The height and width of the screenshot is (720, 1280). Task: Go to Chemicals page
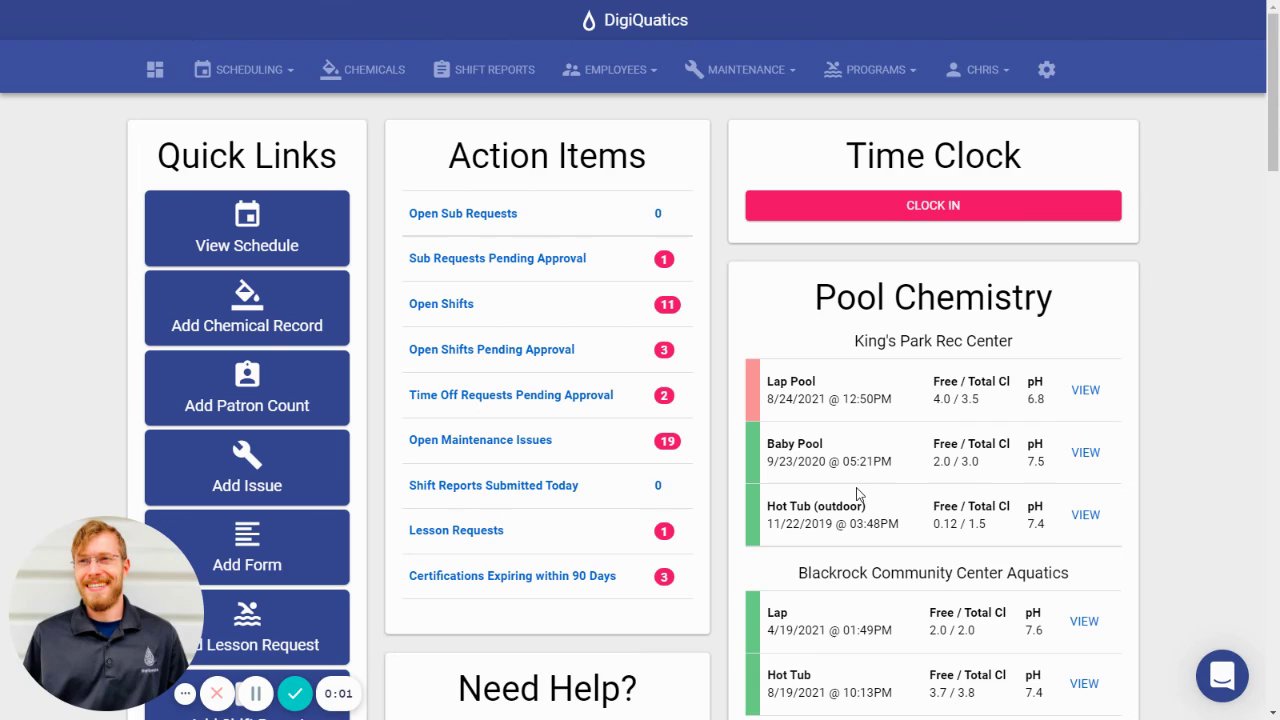click(363, 69)
